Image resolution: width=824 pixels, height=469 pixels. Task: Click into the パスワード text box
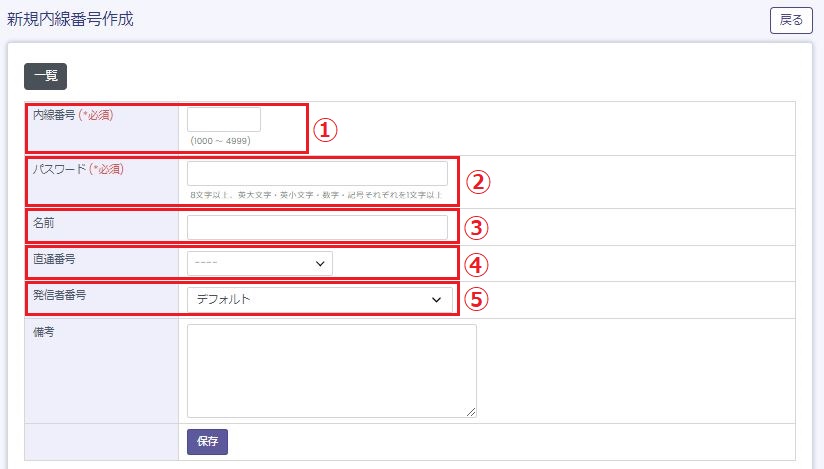point(317,173)
